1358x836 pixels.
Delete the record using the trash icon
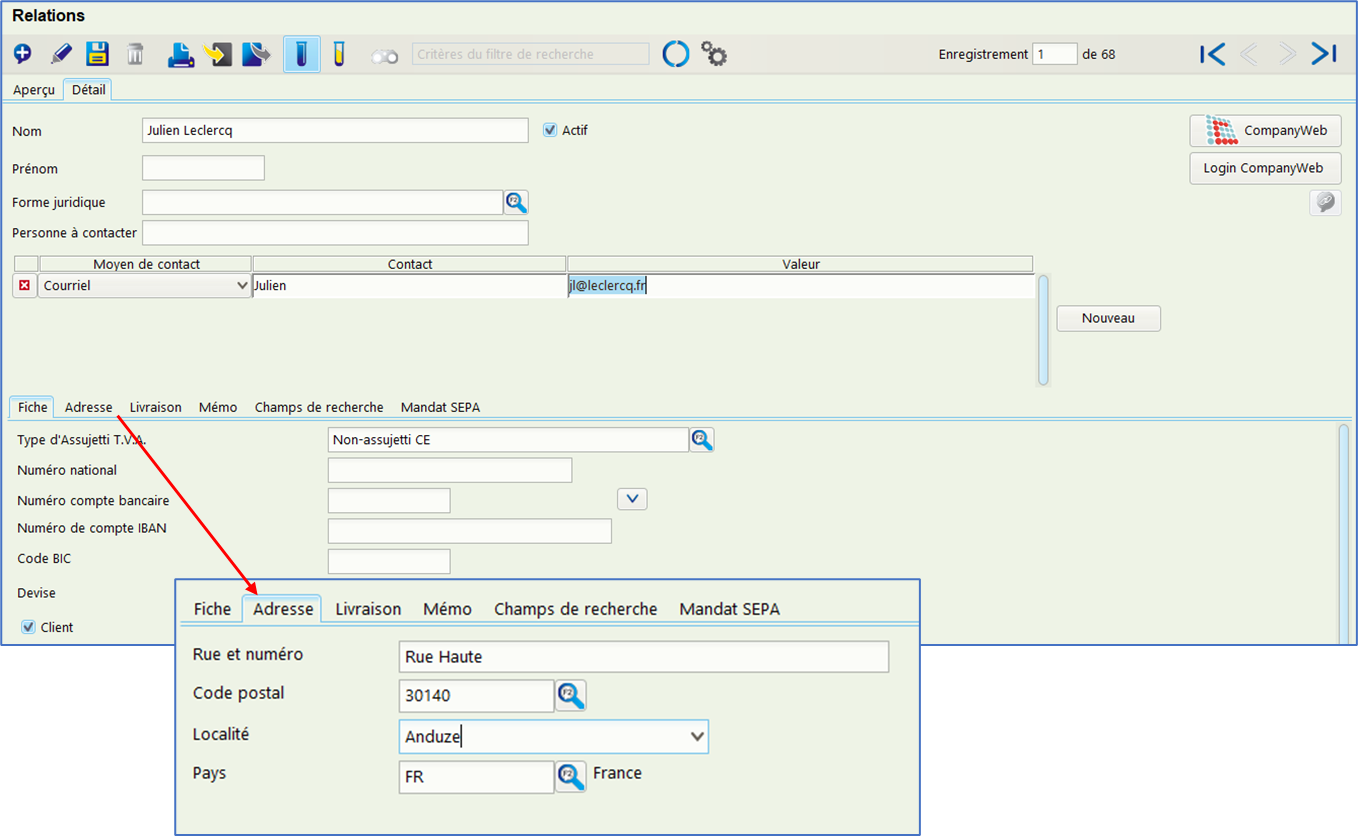point(136,54)
